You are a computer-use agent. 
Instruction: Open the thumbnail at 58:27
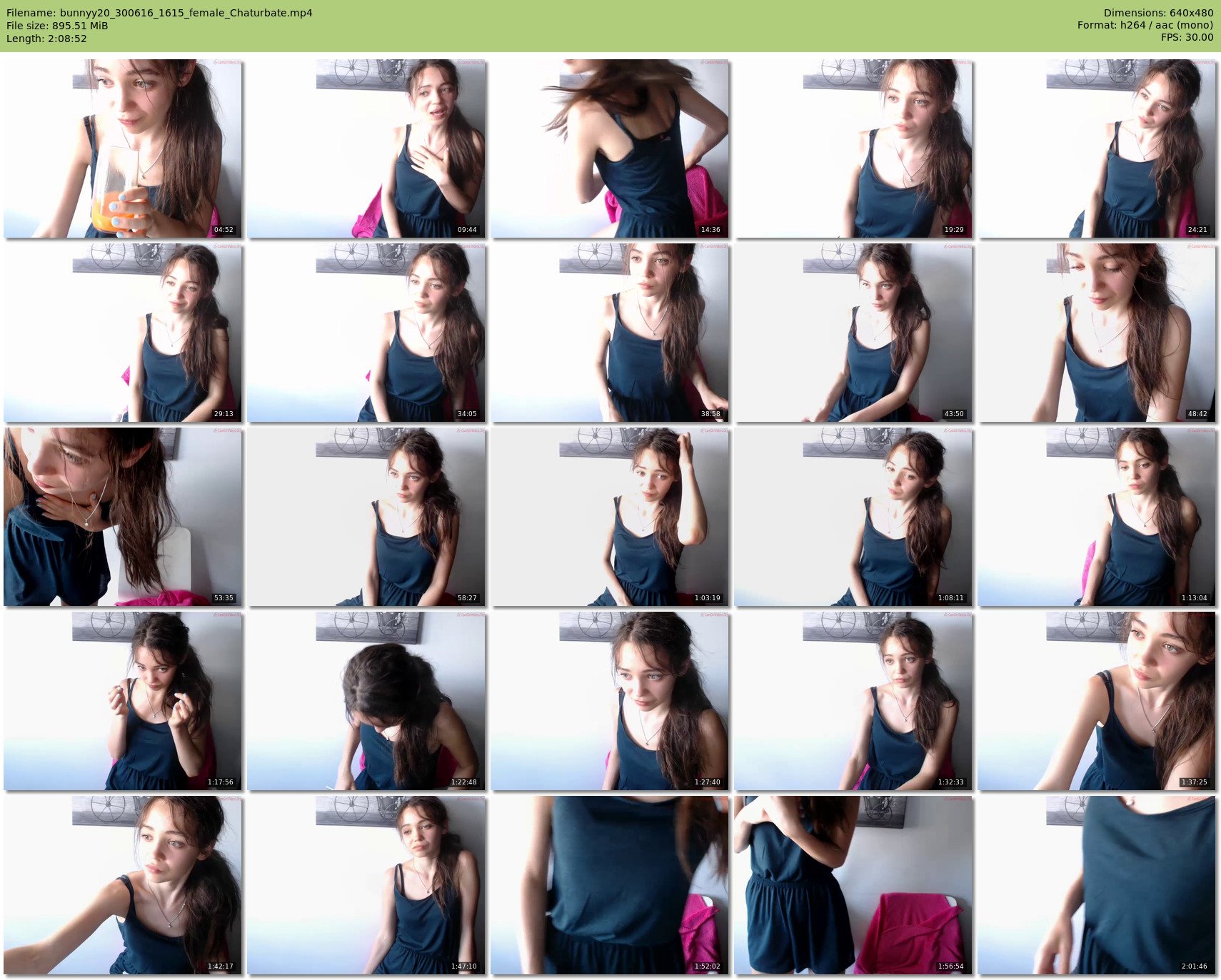[x=366, y=517]
